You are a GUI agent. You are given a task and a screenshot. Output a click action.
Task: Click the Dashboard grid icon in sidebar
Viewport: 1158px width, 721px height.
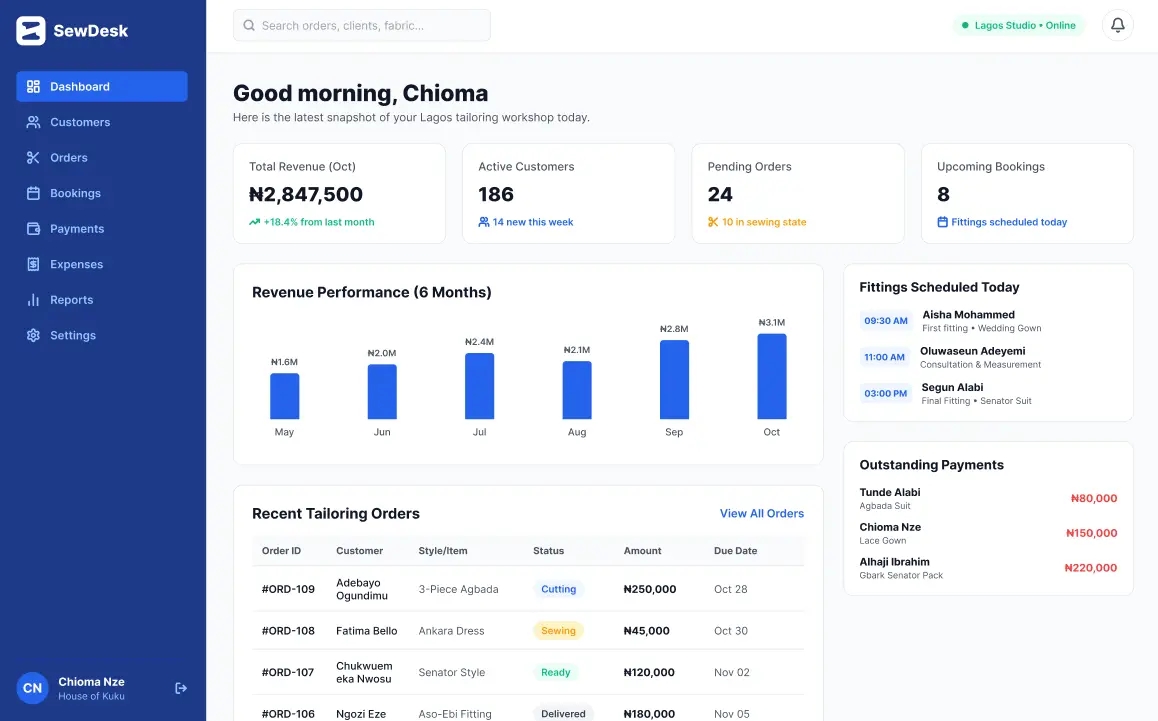coord(33,86)
